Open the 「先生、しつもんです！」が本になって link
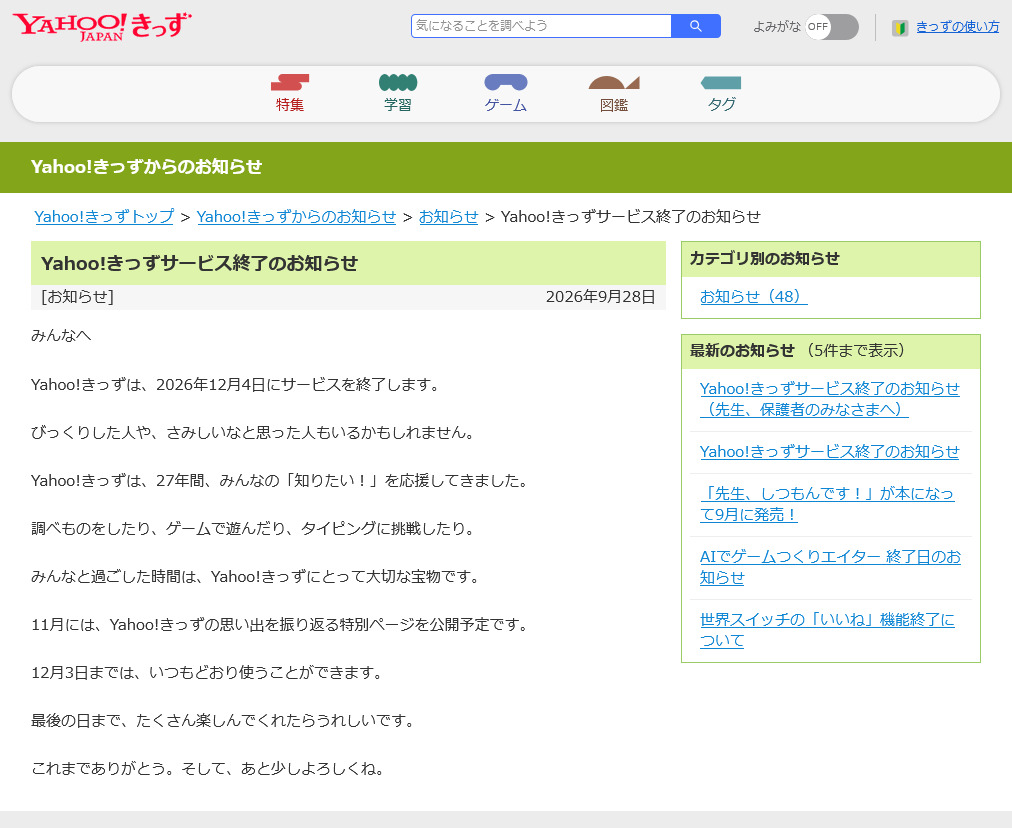 pos(827,504)
